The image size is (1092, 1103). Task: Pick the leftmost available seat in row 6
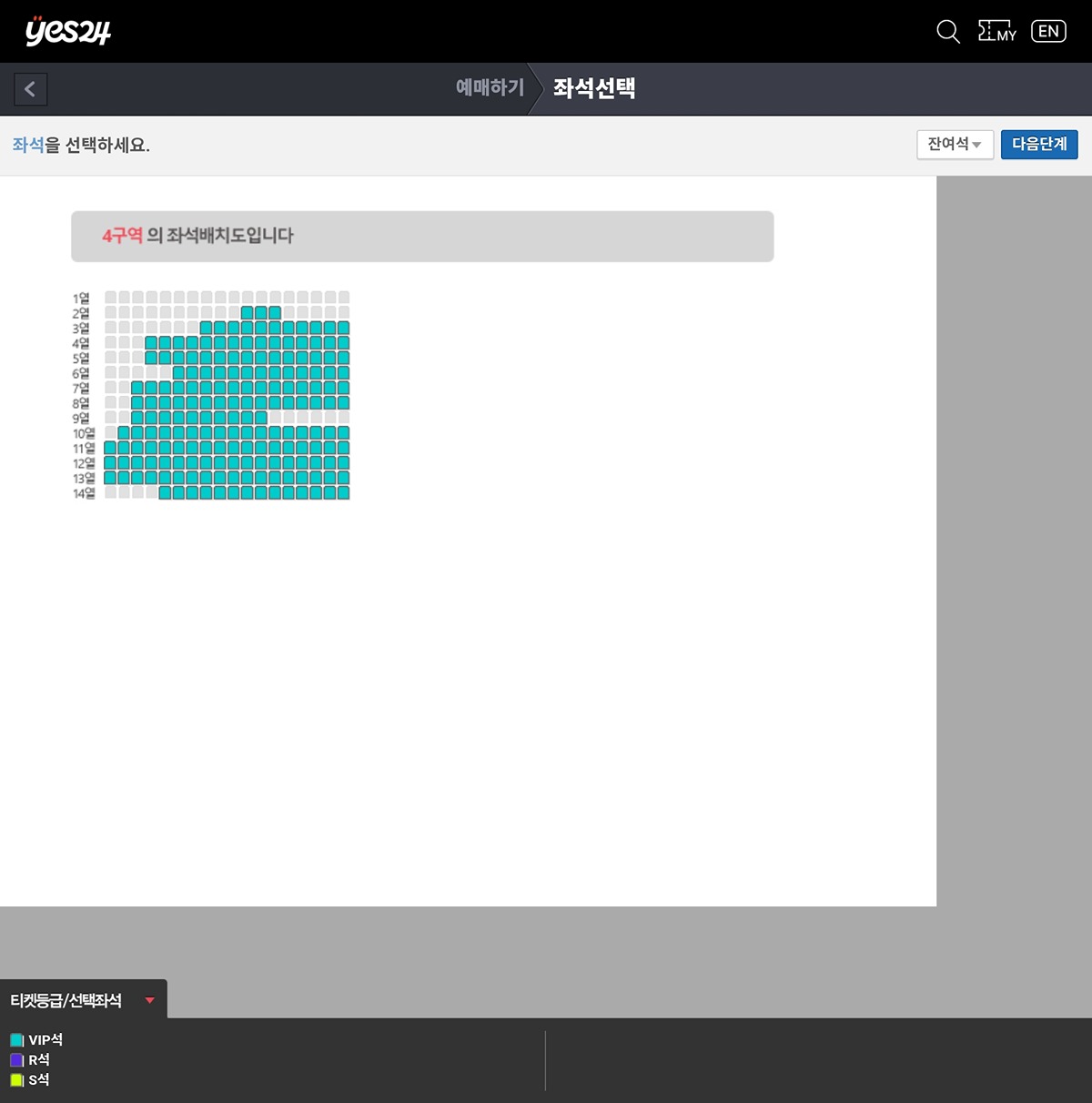point(179,373)
